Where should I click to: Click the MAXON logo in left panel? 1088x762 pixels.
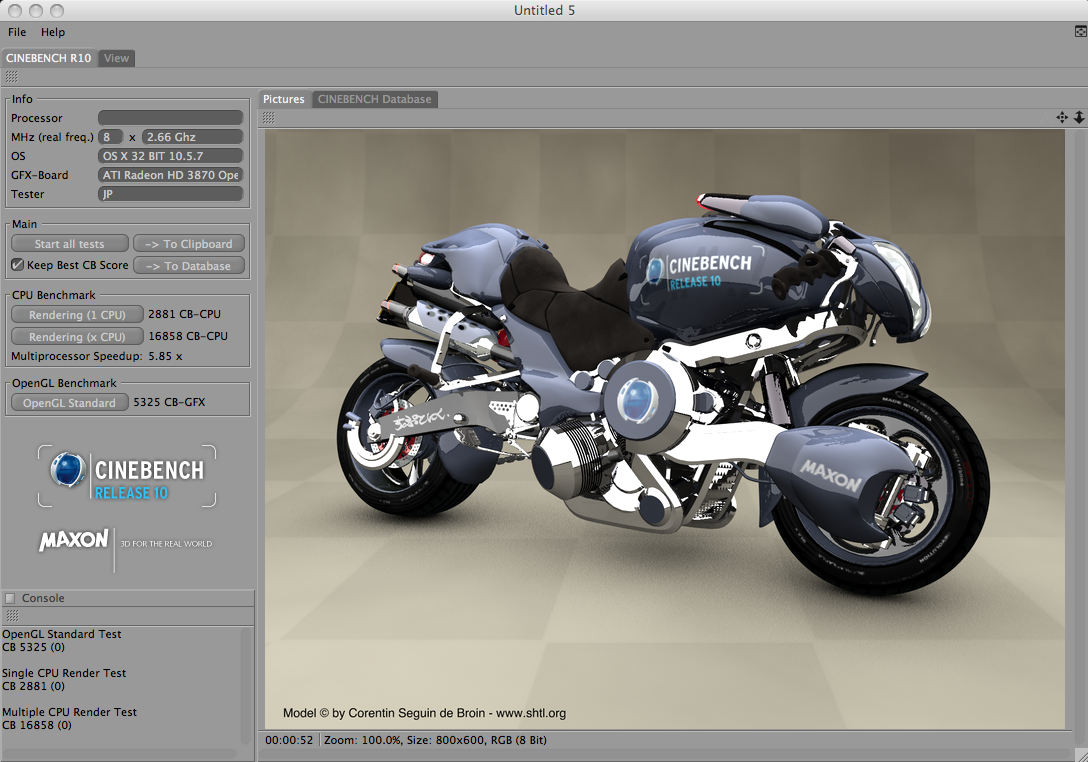[x=74, y=540]
